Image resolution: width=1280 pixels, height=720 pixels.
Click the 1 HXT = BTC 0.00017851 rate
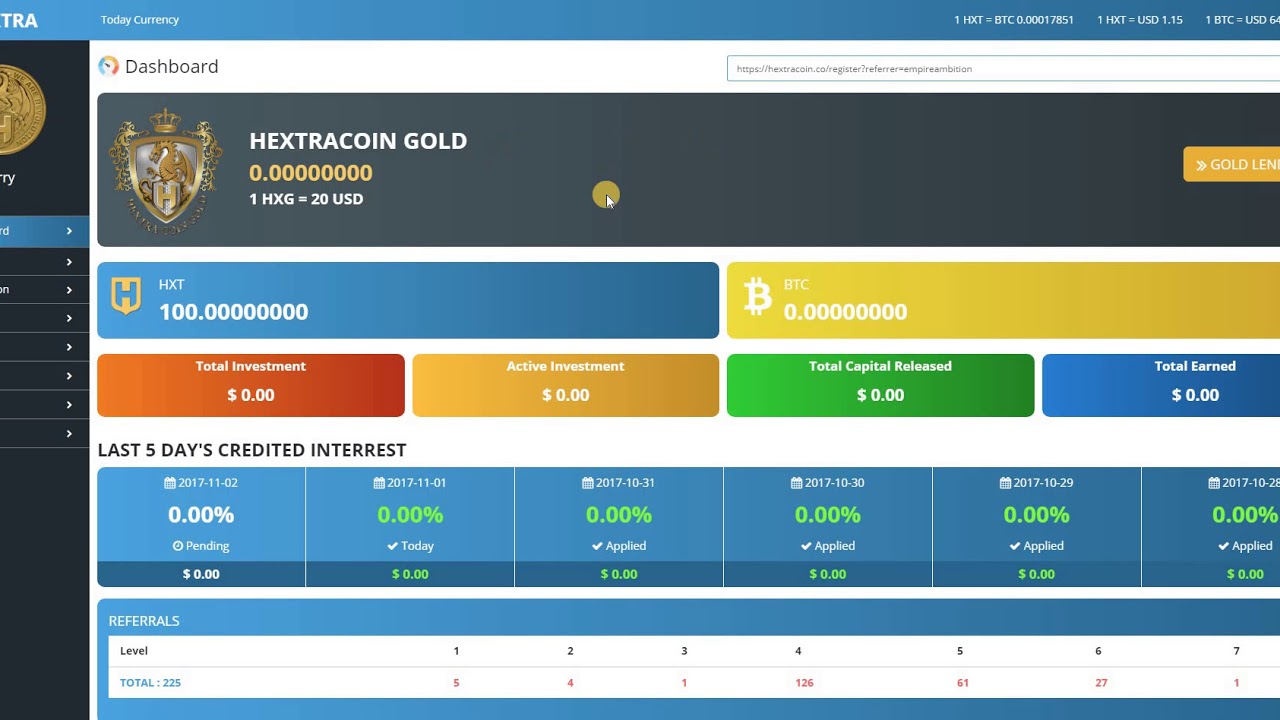tap(1014, 20)
